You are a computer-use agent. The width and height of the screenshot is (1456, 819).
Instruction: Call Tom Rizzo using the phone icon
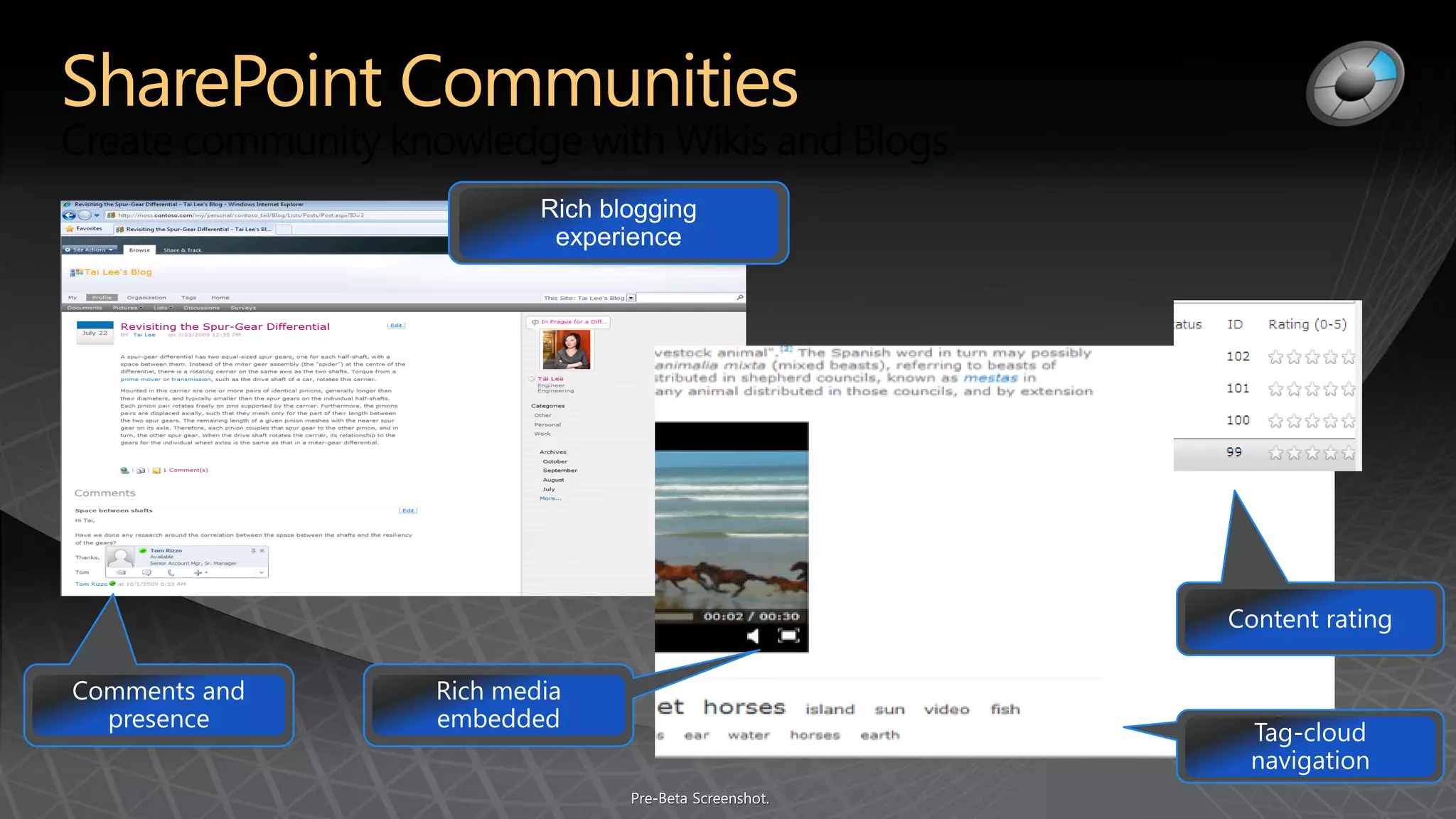click(171, 572)
